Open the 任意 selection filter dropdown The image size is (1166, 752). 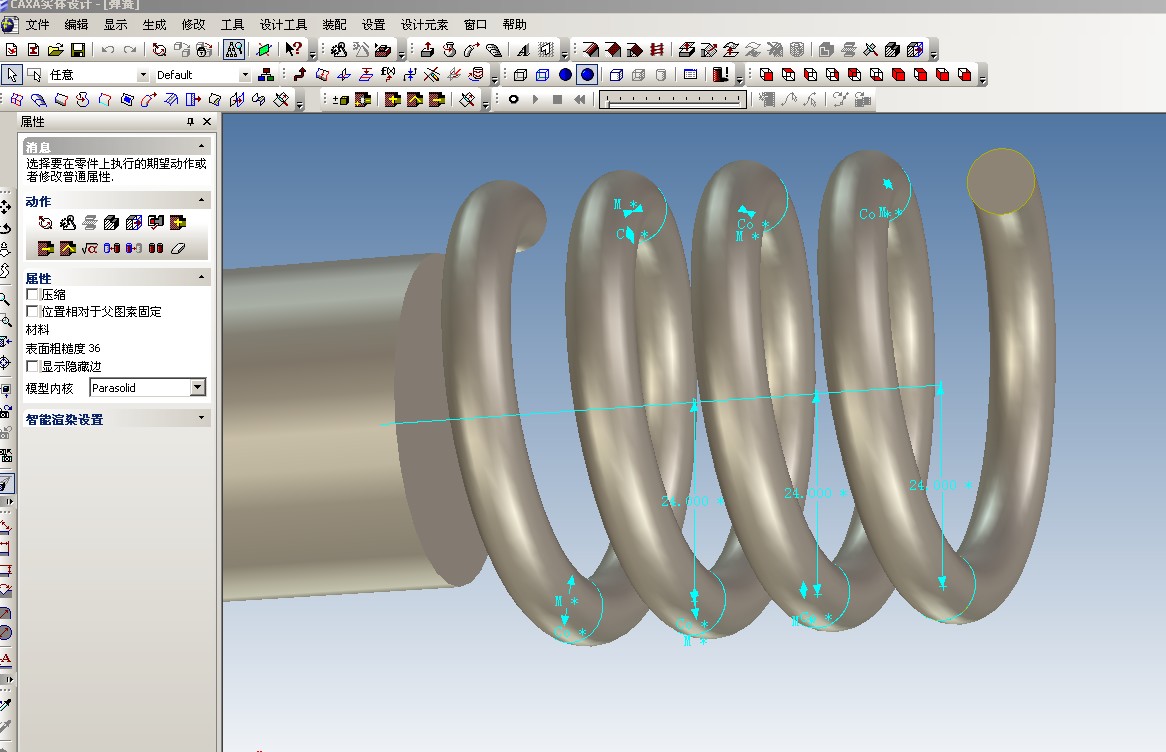click(x=143, y=75)
